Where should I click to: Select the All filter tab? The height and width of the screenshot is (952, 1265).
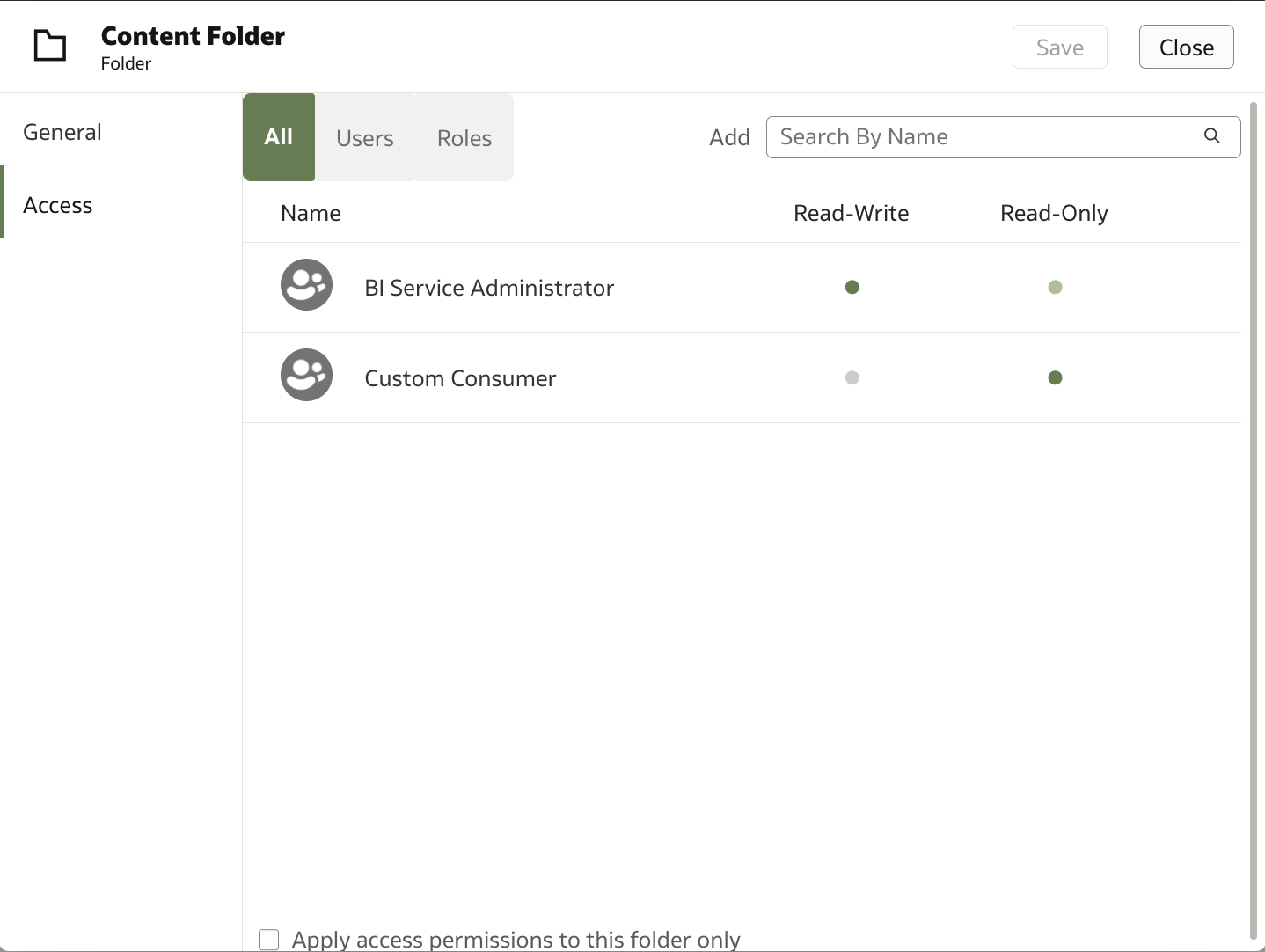[x=278, y=137]
